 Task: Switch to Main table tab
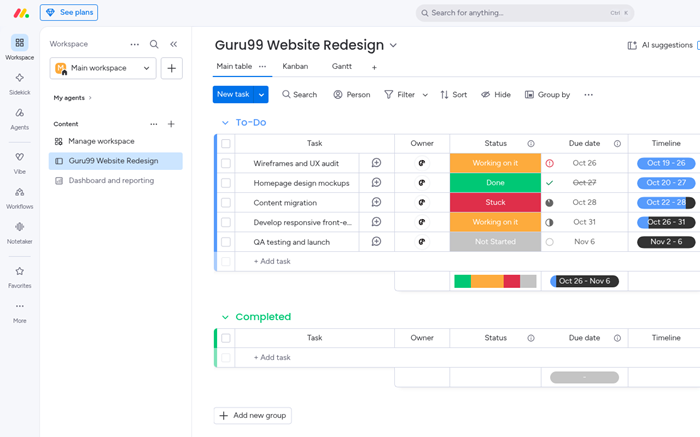(234, 67)
